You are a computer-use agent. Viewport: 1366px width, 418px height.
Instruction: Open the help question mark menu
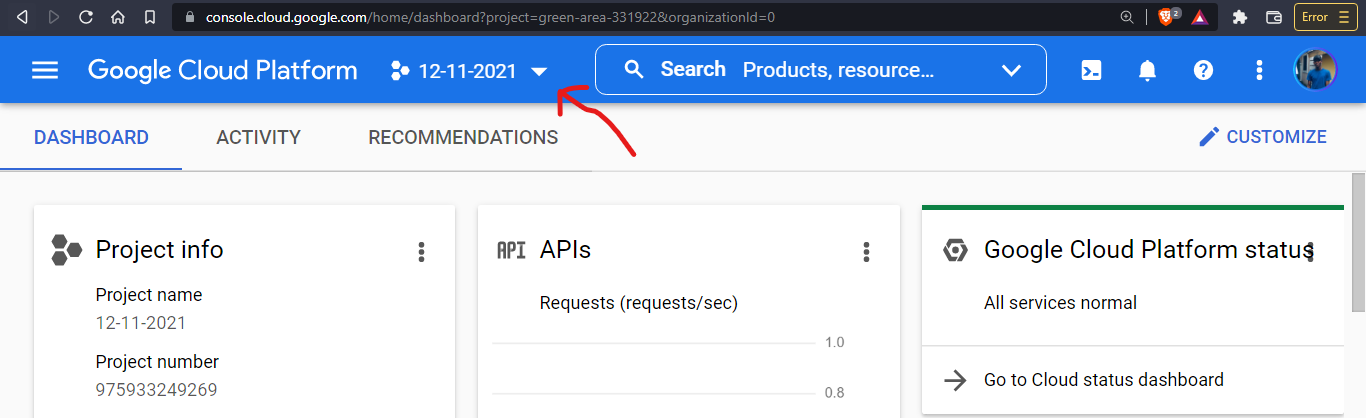(x=1204, y=70)
